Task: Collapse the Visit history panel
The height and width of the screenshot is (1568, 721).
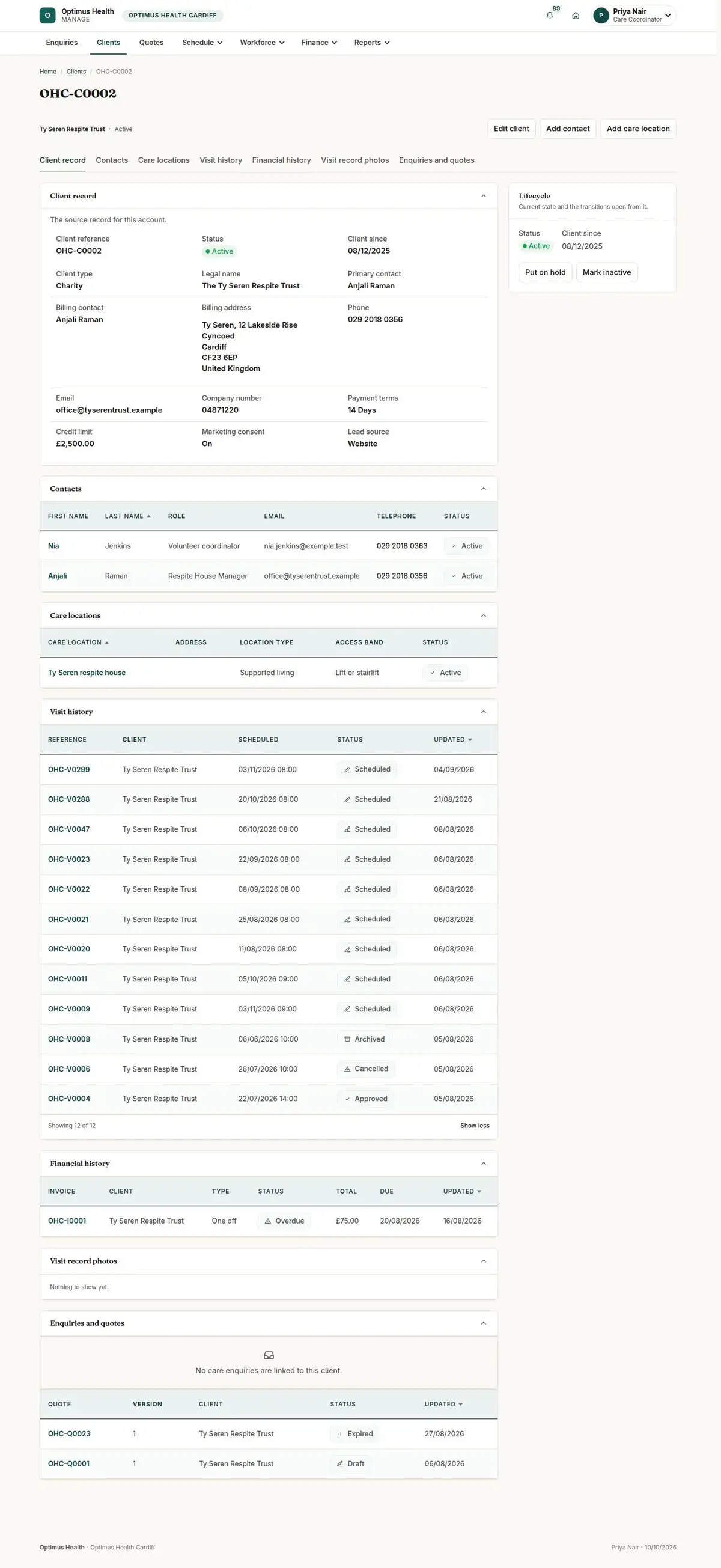Action: [x=484, y=712]
